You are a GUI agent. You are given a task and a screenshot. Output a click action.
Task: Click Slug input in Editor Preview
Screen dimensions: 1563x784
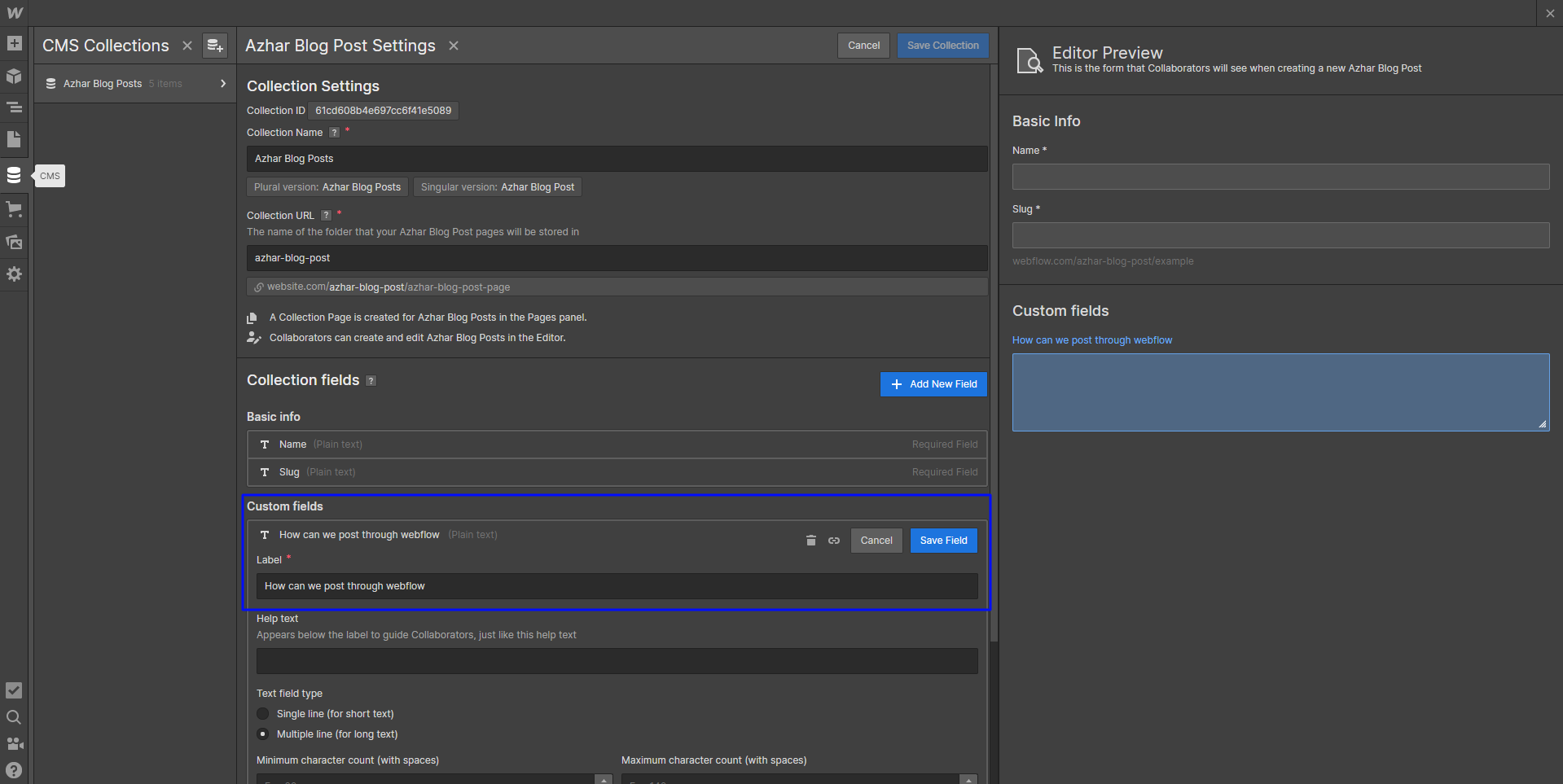pyautogui.click(x=1280, y=235)
